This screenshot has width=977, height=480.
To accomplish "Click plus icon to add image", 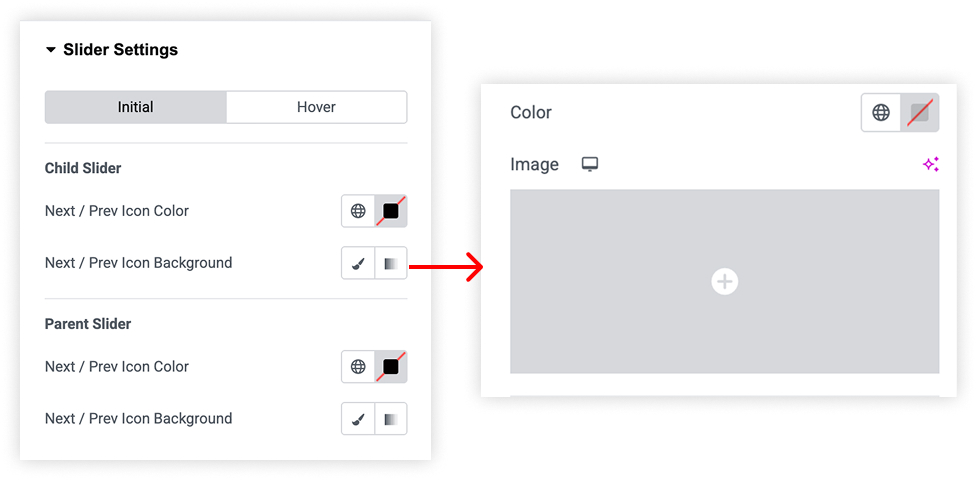I will (725, 282).
